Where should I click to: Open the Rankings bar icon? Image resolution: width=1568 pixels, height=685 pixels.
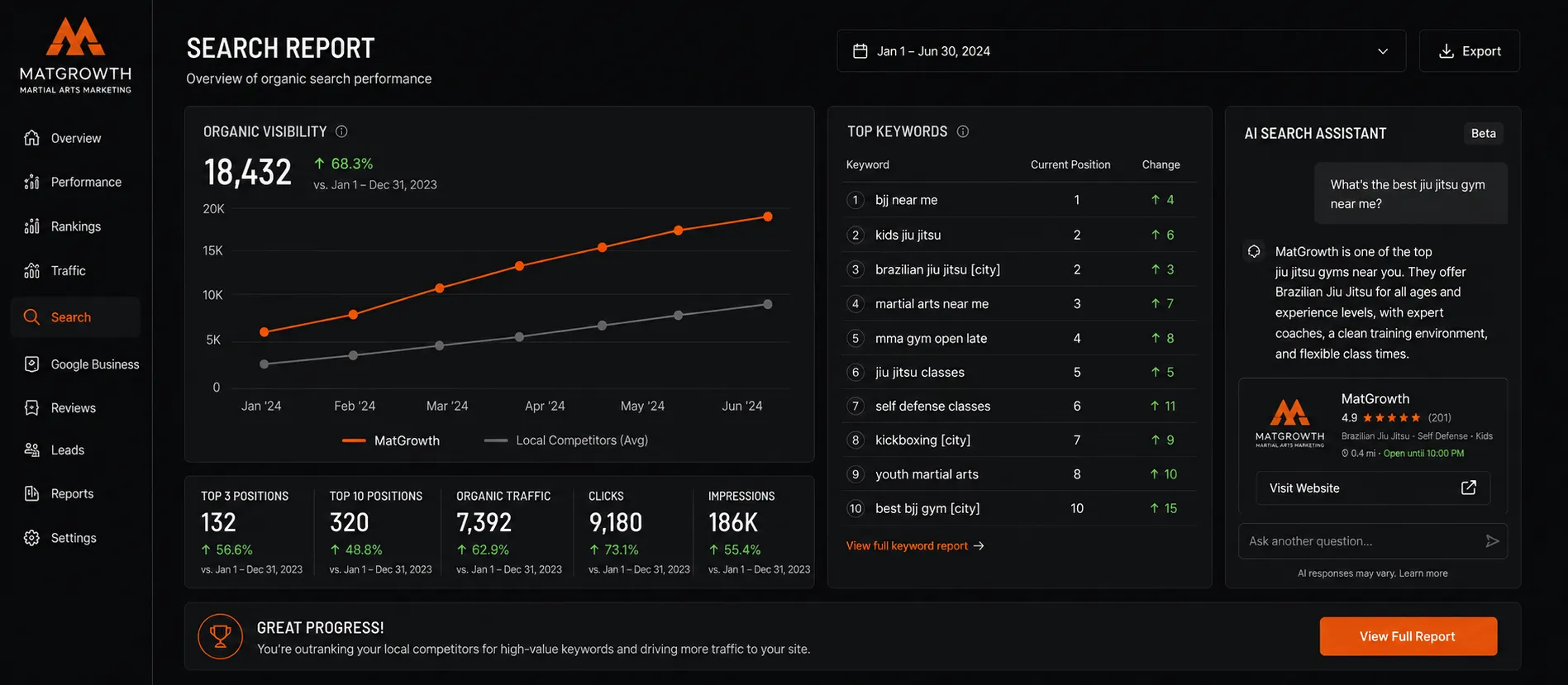click(31, 226)
